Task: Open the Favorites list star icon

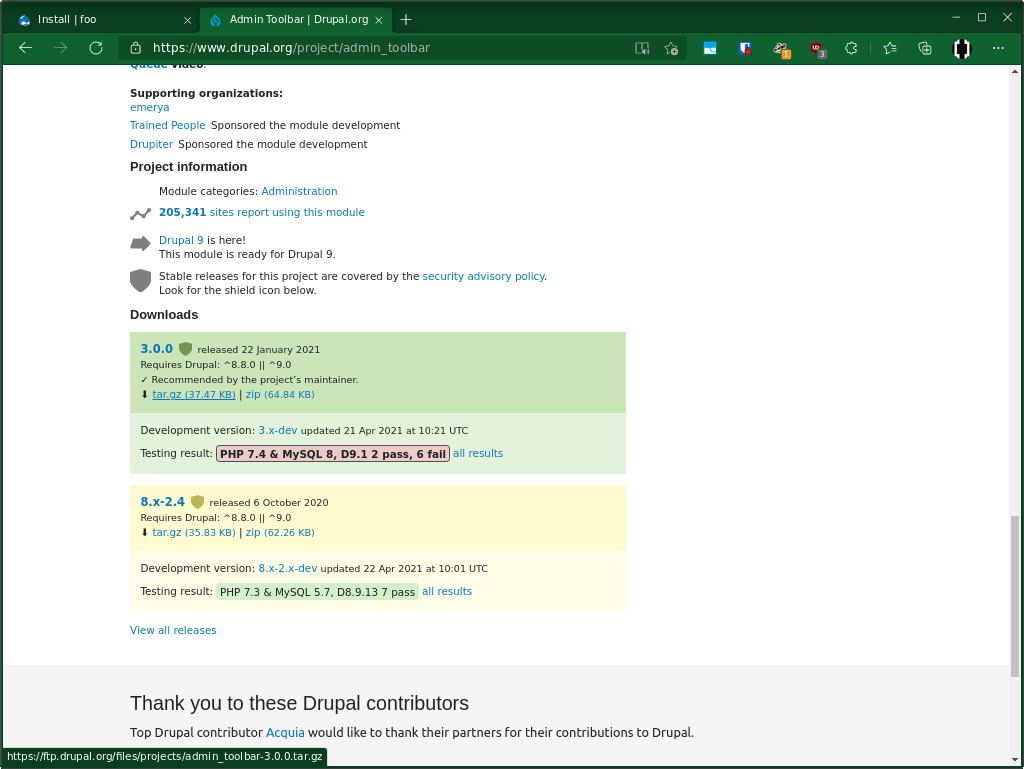Action: [888, 47]
